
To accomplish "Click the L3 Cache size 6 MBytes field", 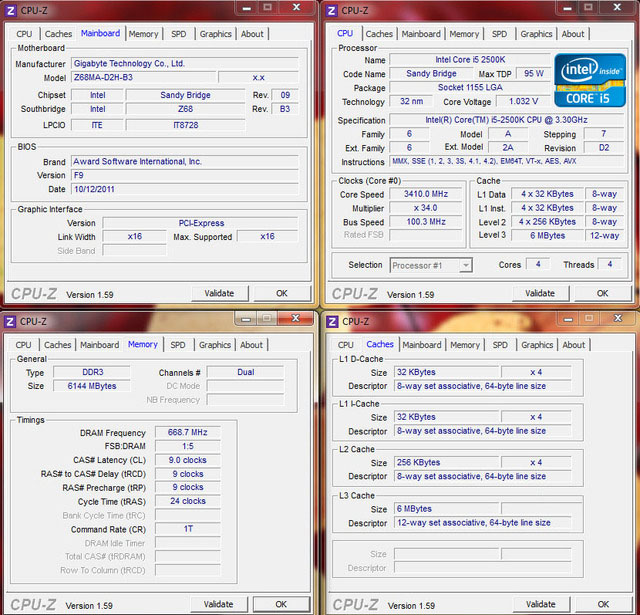I will point(447,509).
